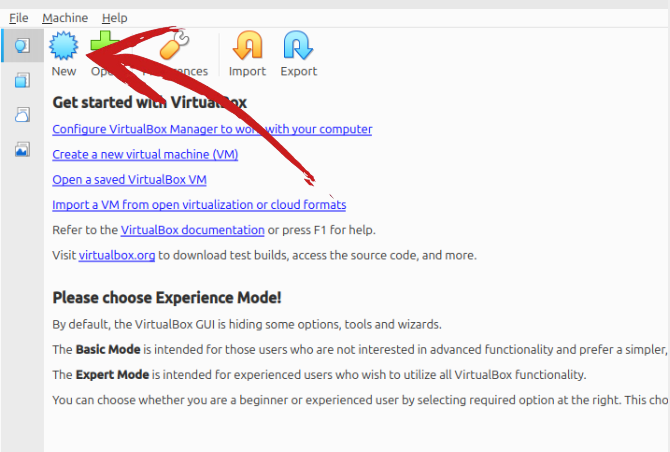Image resolution: width=670 pixels, height=452 pixels.
Task: Open the File menu
Action: (x=19, y=18)
